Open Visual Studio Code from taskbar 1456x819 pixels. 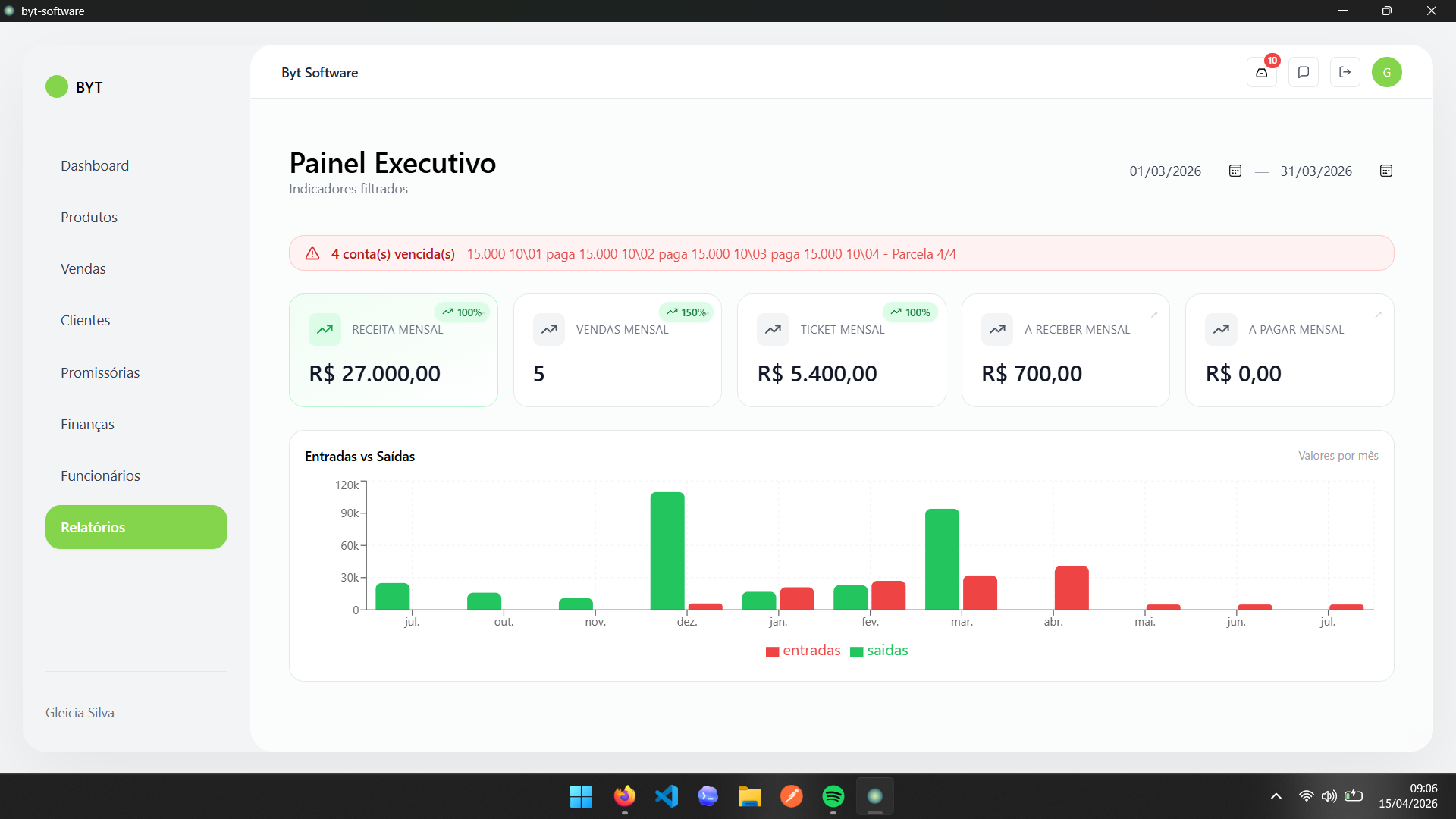coord(667,796)
